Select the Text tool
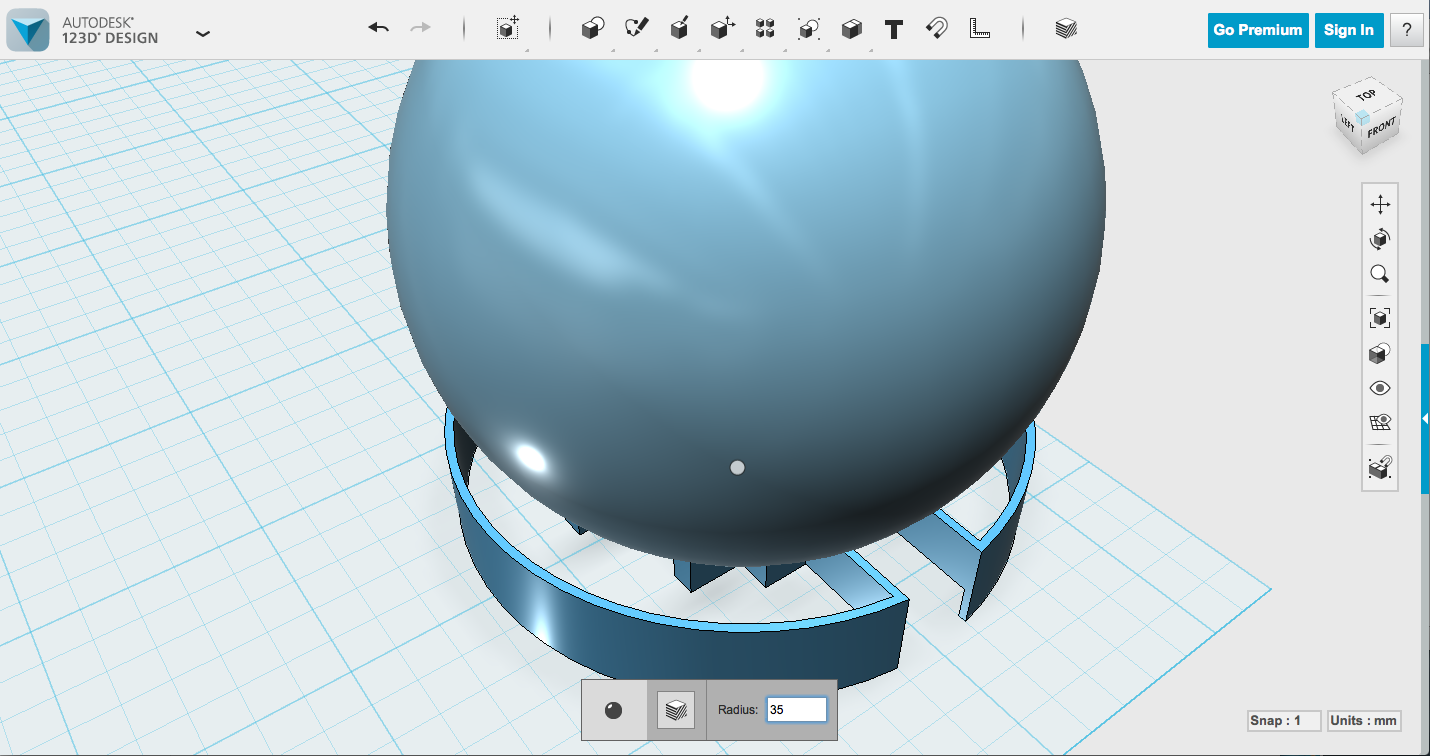 pos(893,29)
